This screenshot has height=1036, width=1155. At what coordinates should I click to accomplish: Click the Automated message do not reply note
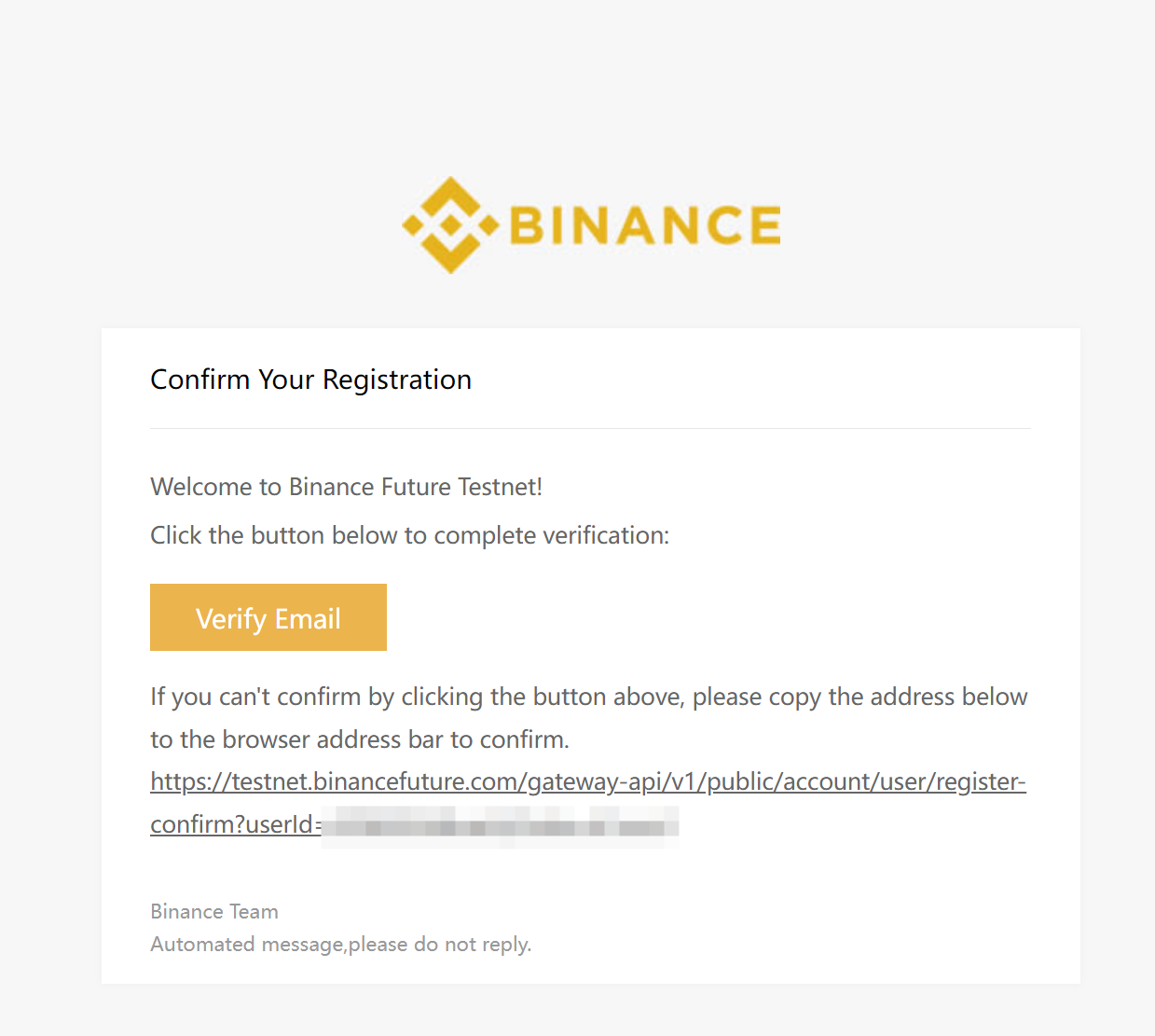click(x=341, y=944)
